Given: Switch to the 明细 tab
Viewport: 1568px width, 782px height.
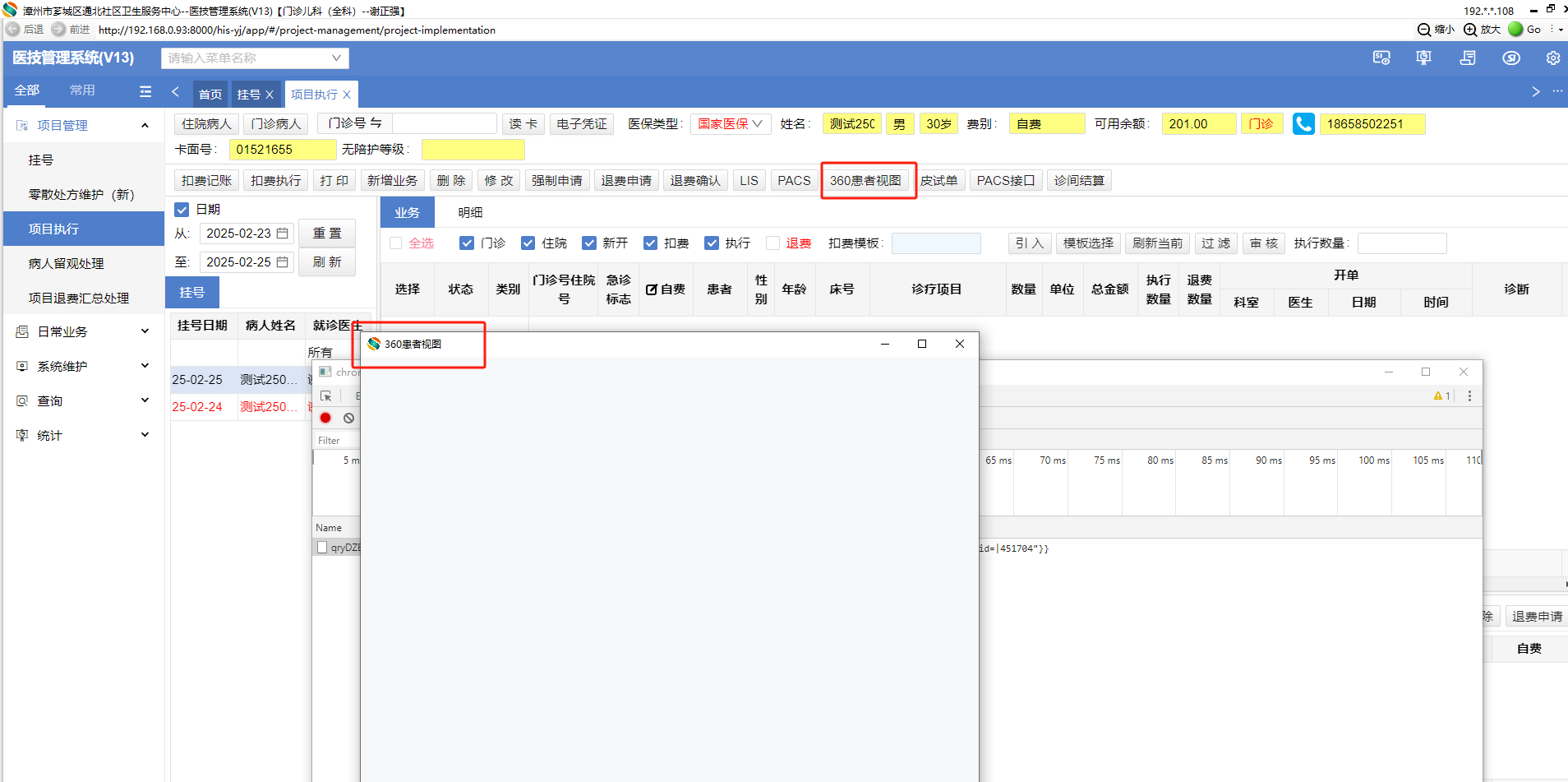Looking at the screenshot, I should (x=470, y=212).
